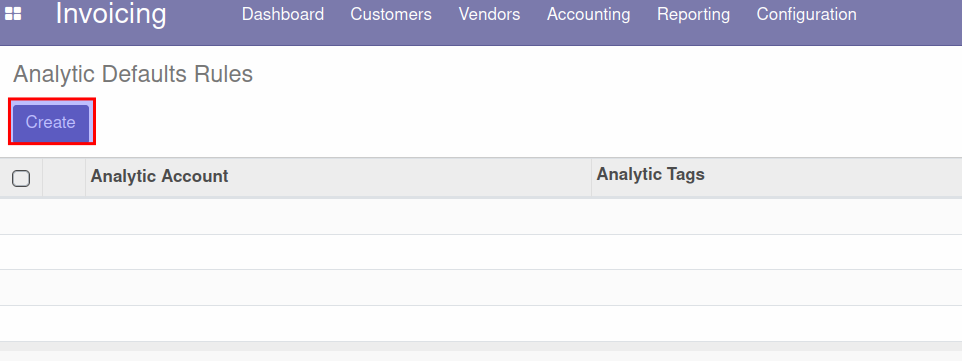Expand the Vendors menu
The width and height of the screenshot is (962, 361).
490,14
